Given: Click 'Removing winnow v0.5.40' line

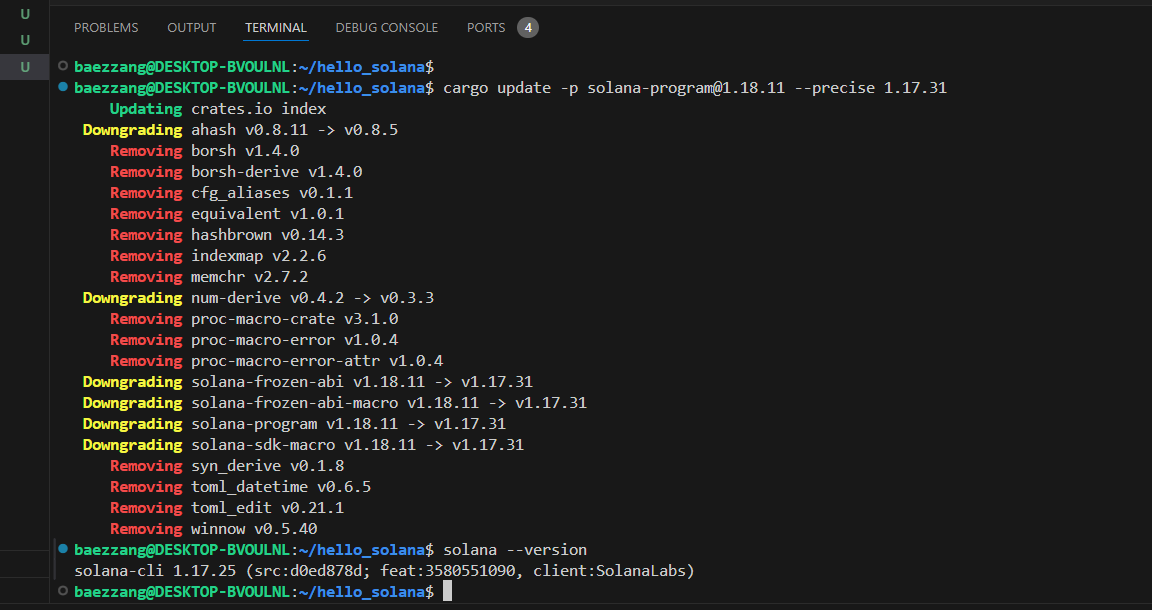Looking at the screenshot, I should tap(214, 528).
